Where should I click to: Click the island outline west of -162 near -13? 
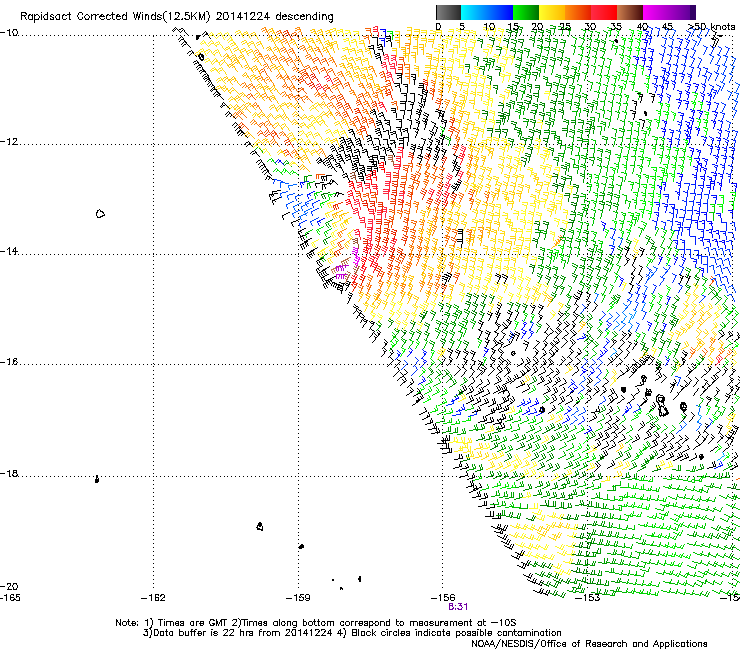click(x=100, y=214)
